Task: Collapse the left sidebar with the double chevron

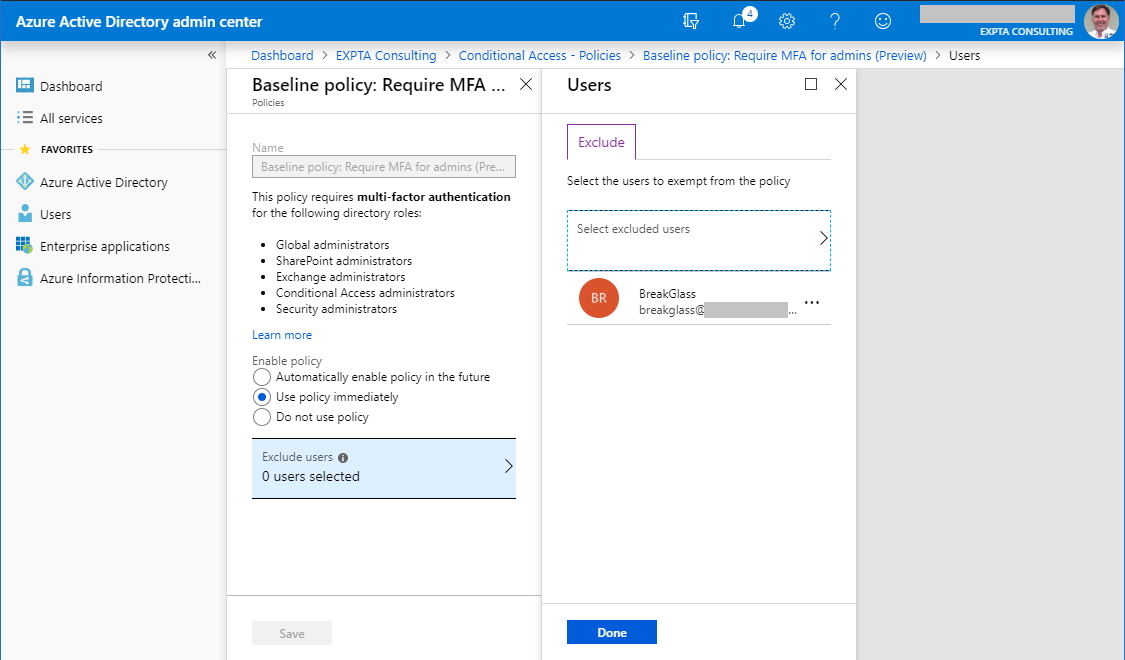Action: tap(212, 55)
